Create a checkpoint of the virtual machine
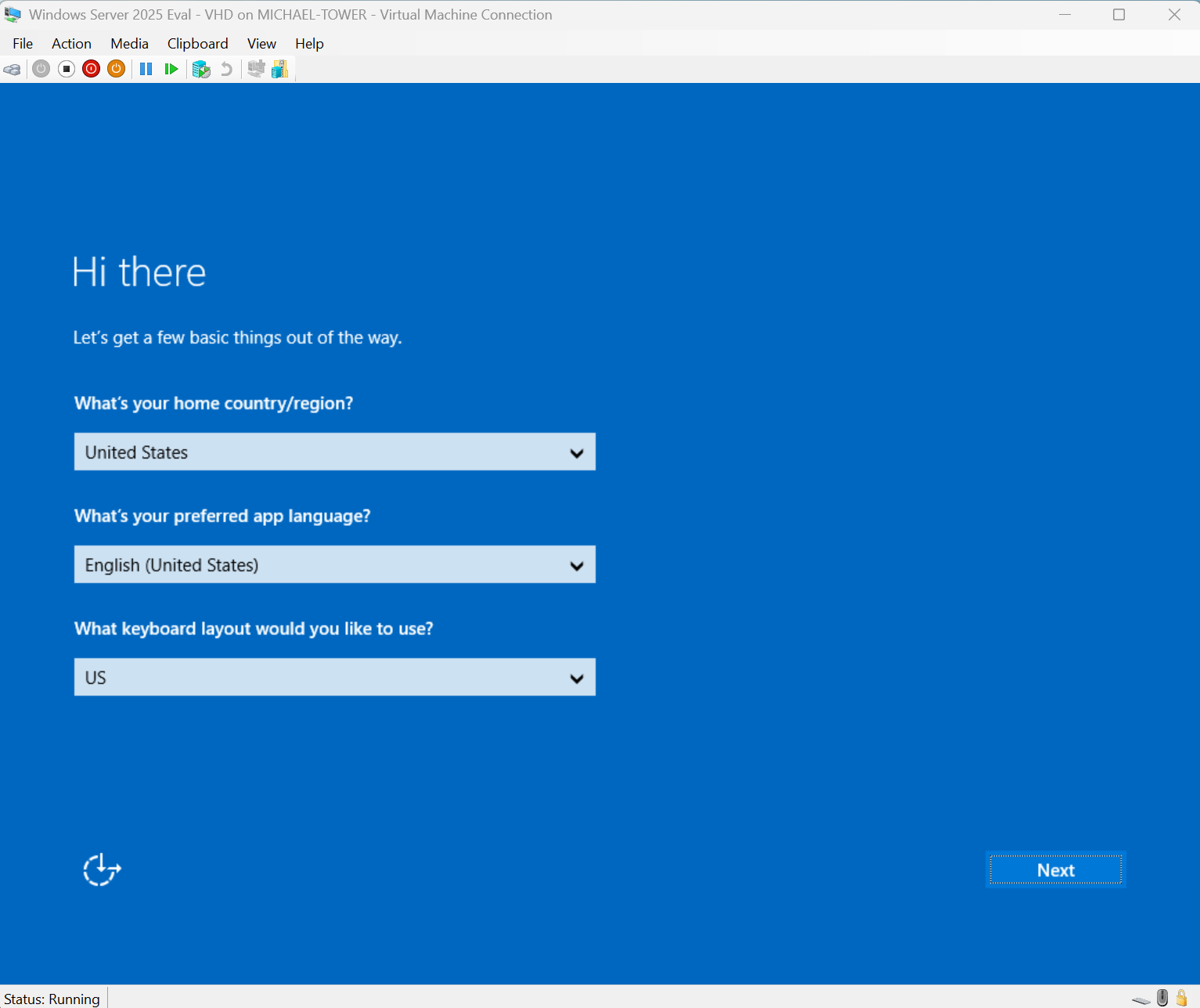Image resolution: width=1200 pixels, height=1008 pixels. tap(201, 69)
